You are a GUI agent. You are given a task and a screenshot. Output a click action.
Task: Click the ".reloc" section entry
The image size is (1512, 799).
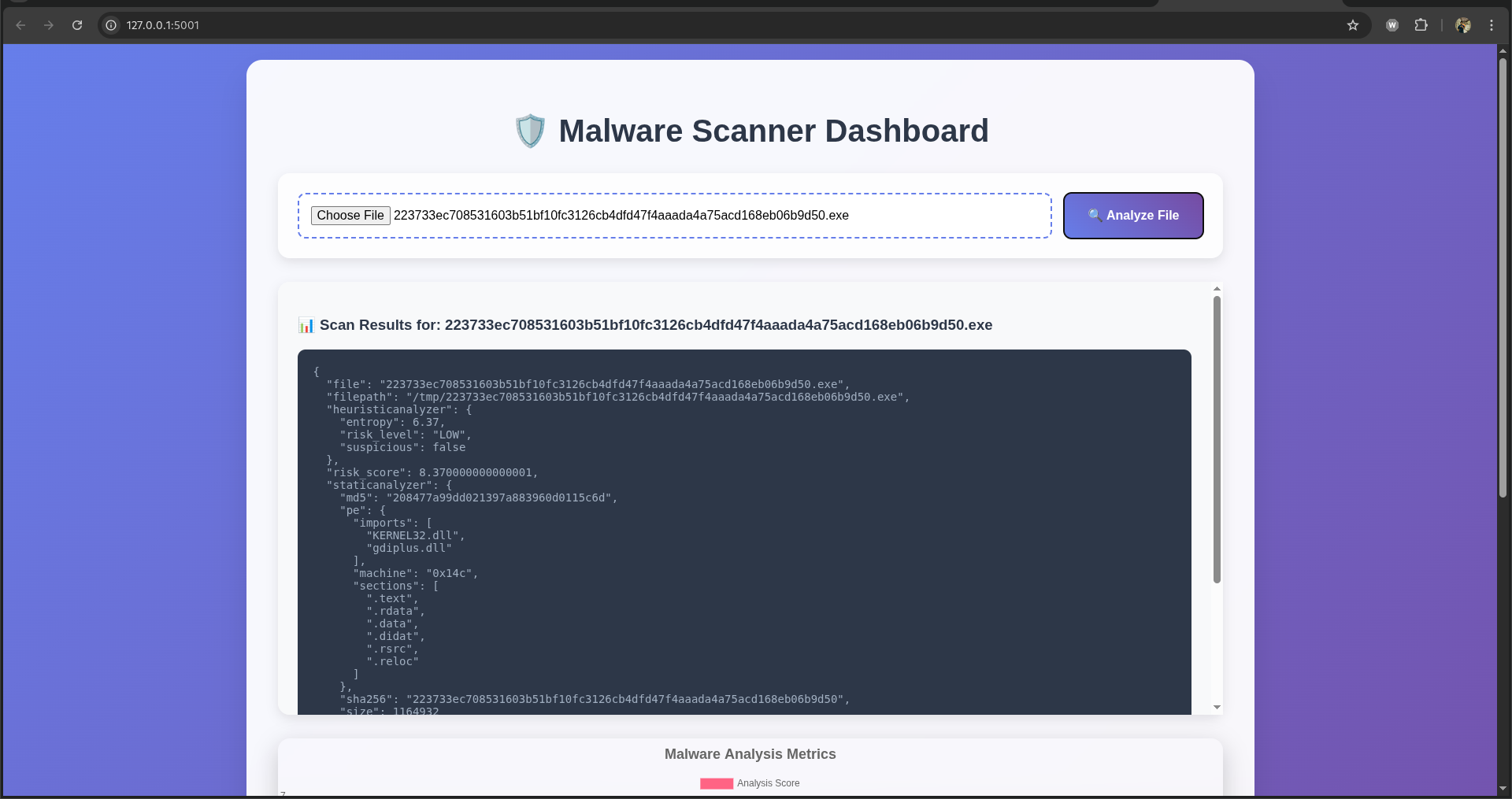pyautogui.click(x=392, y=661)
